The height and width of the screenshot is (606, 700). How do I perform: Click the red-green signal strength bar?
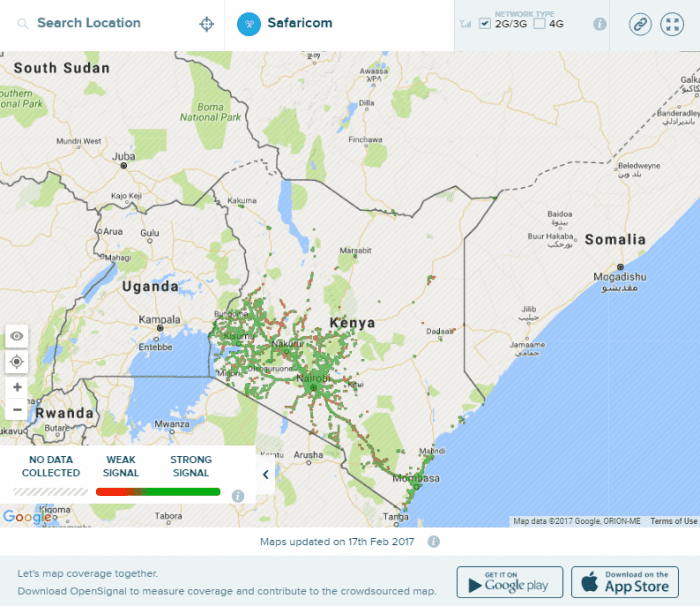click(x=157, y=492)
